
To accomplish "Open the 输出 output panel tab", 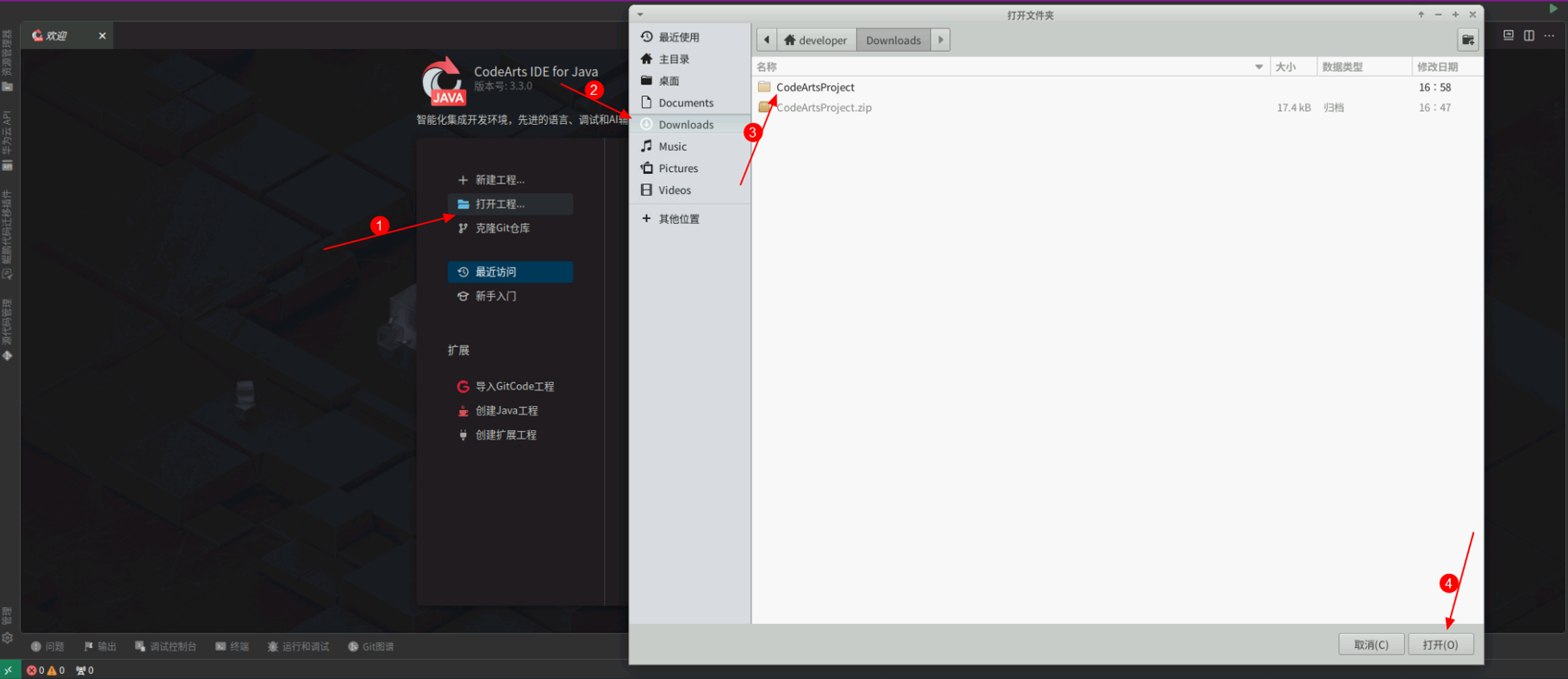I will (x=100, y=646).
